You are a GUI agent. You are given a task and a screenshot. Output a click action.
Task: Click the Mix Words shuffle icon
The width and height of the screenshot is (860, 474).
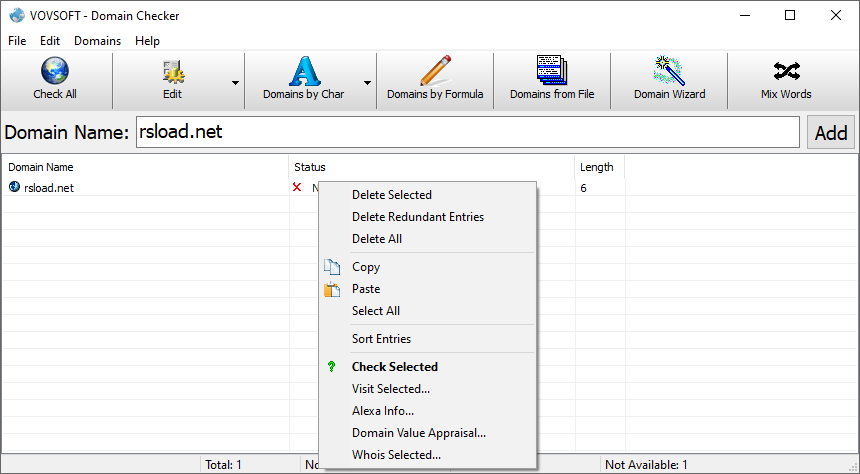787,71
